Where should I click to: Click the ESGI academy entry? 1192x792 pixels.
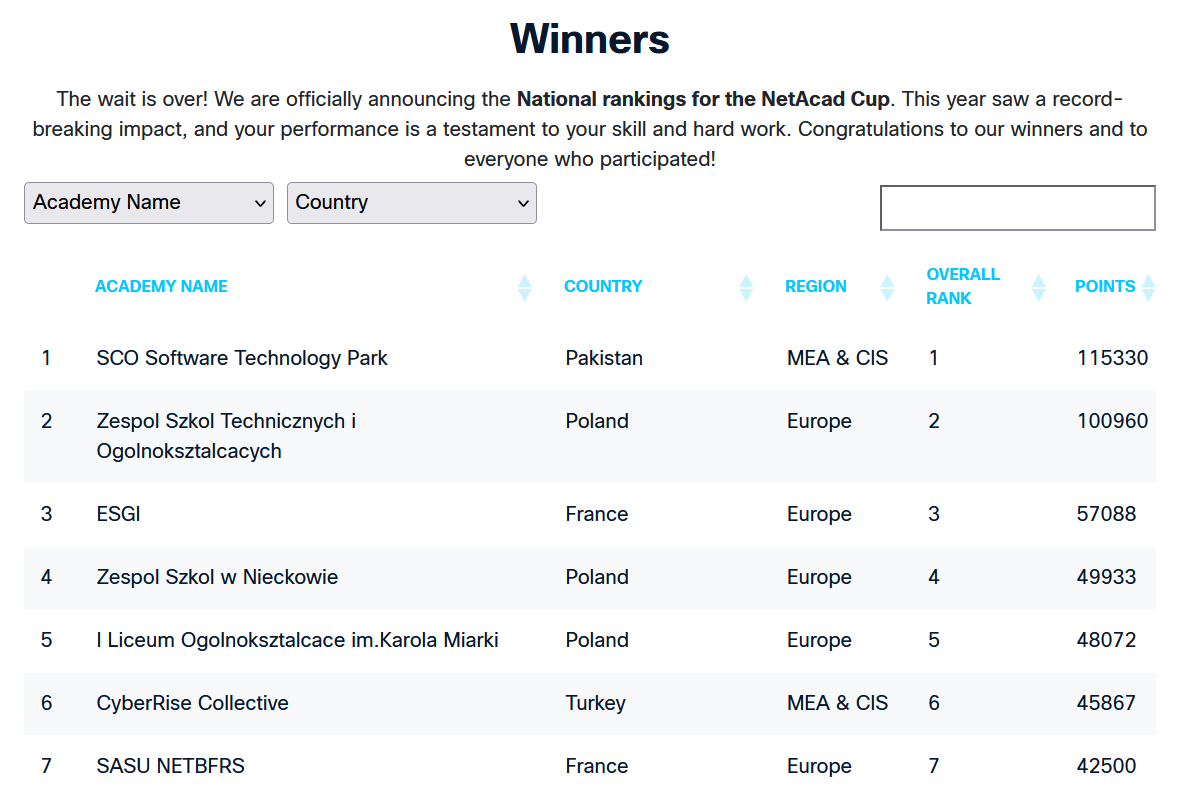click(x=119, y=514)
